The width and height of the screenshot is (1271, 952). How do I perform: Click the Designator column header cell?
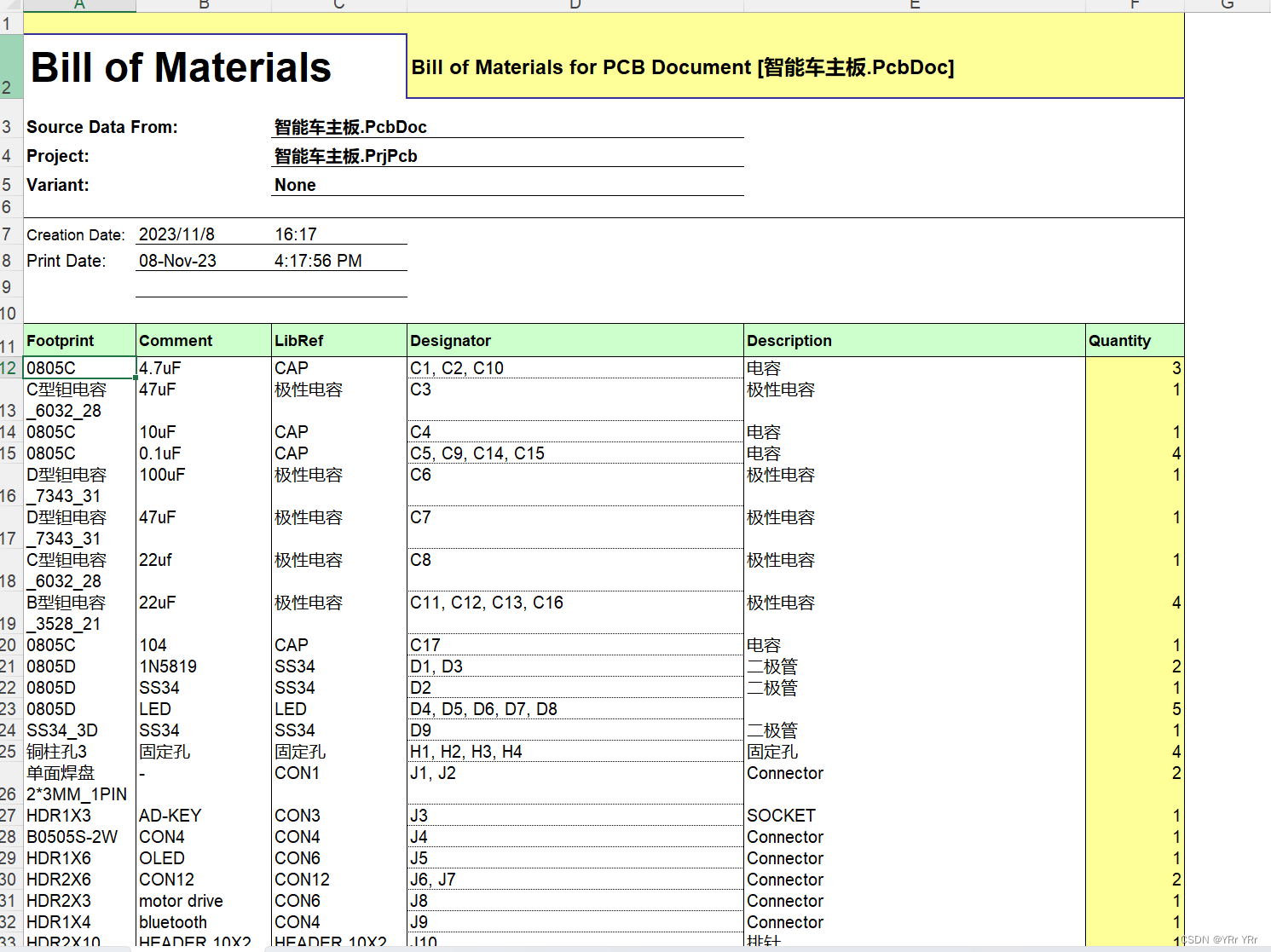tap(575, 340)
